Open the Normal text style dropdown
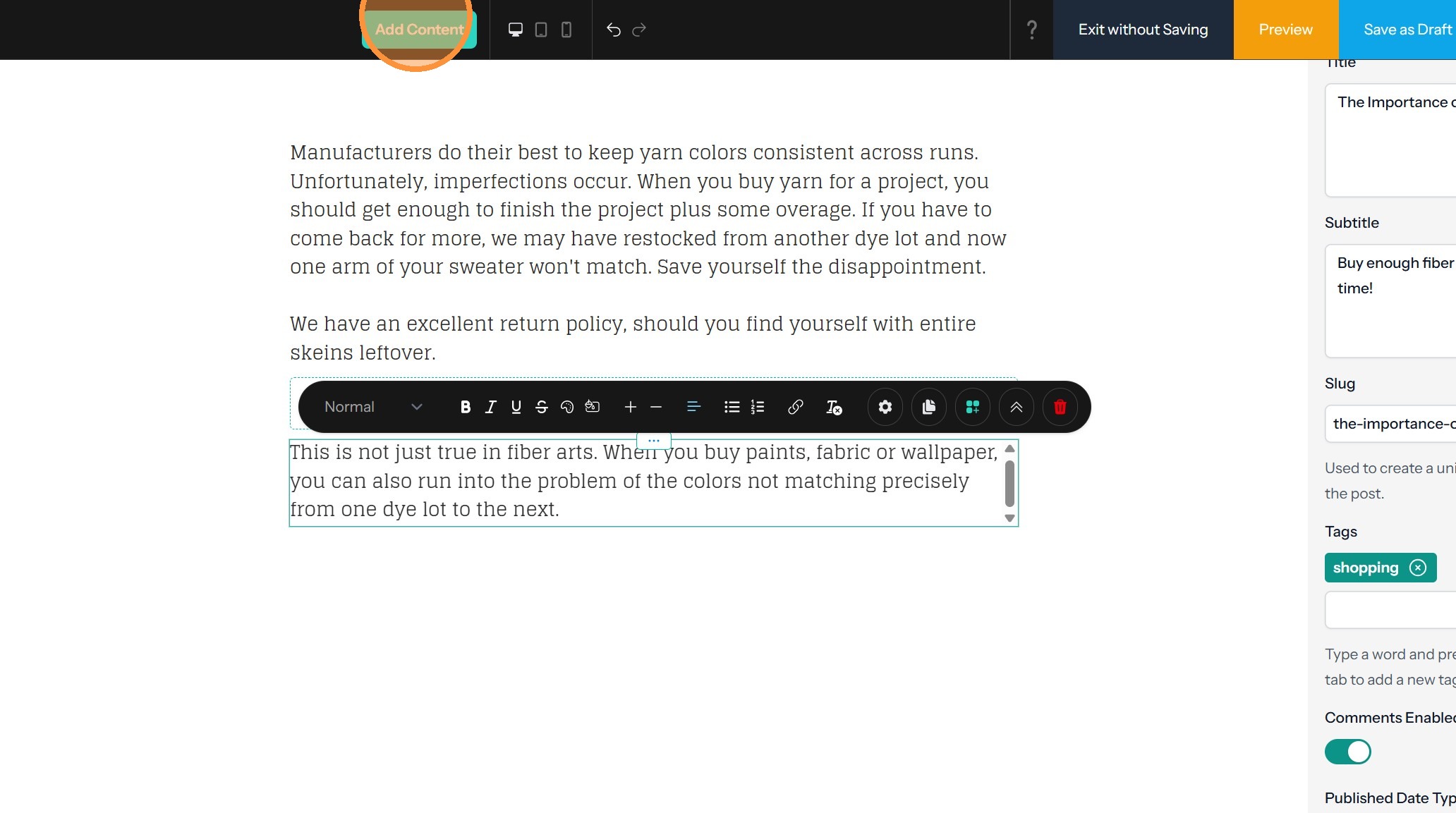This screenshot has width=1456, height=813. (372, 407)
